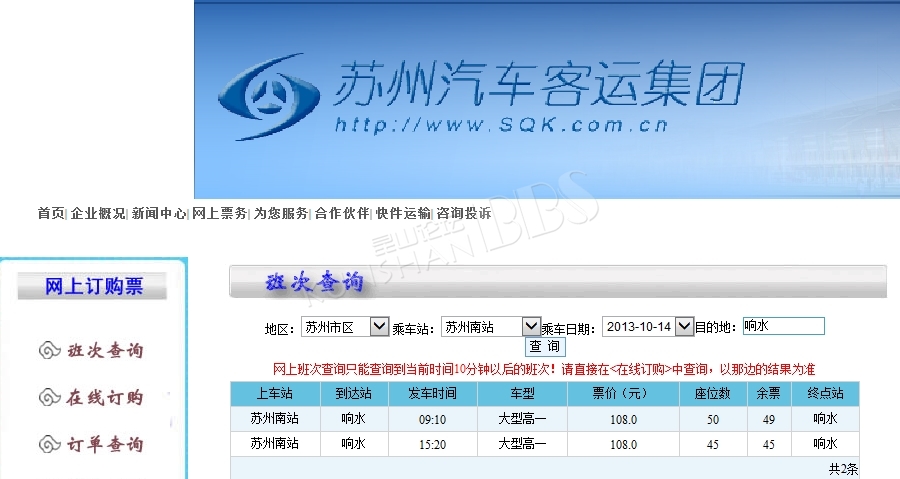
Task: Click the 到达站 column header
Action: (x=354, y=394)
